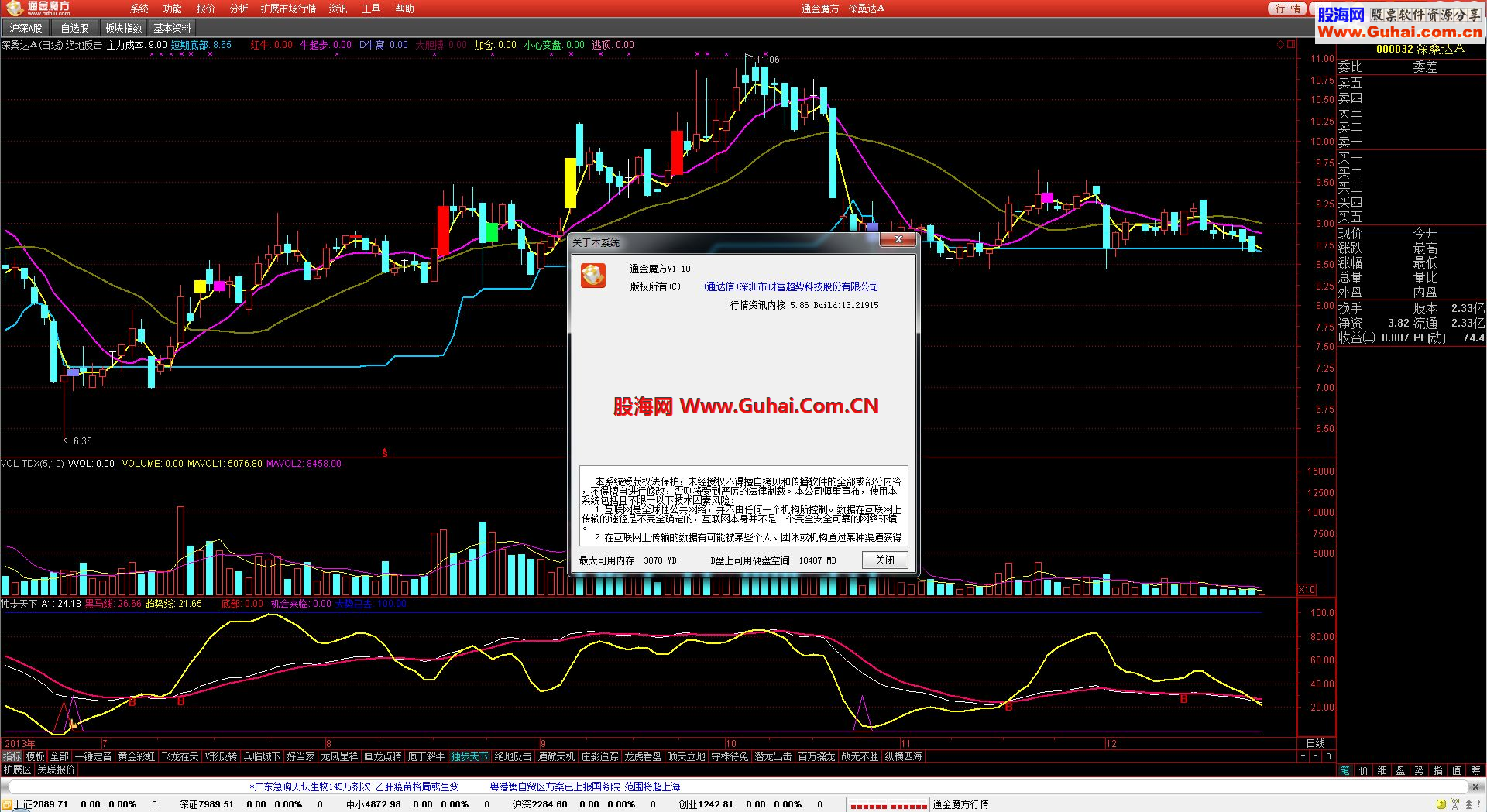Click the 基本资料 toolbar button

tap(172, 28)
